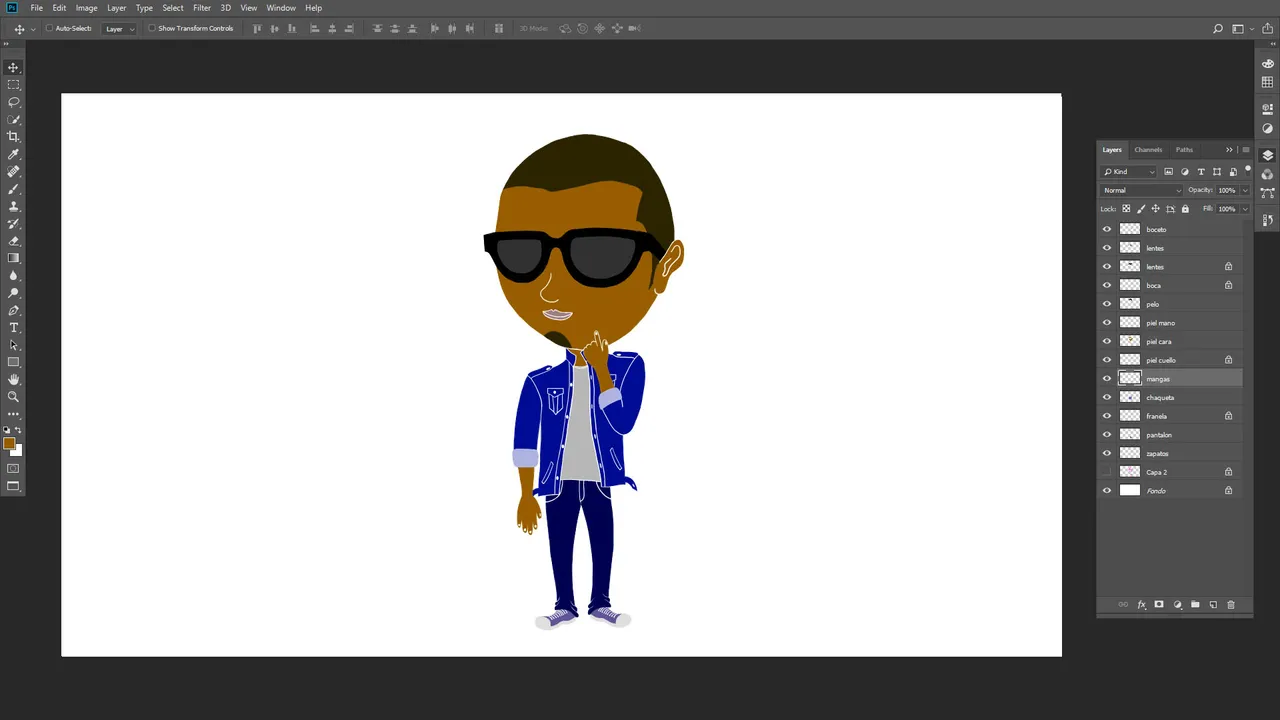Open the Fill slider dropdown arrow
Image resolution: width=1280 pixels, height=720 pixels.
pyautogui.click(x=1245, y=209)
